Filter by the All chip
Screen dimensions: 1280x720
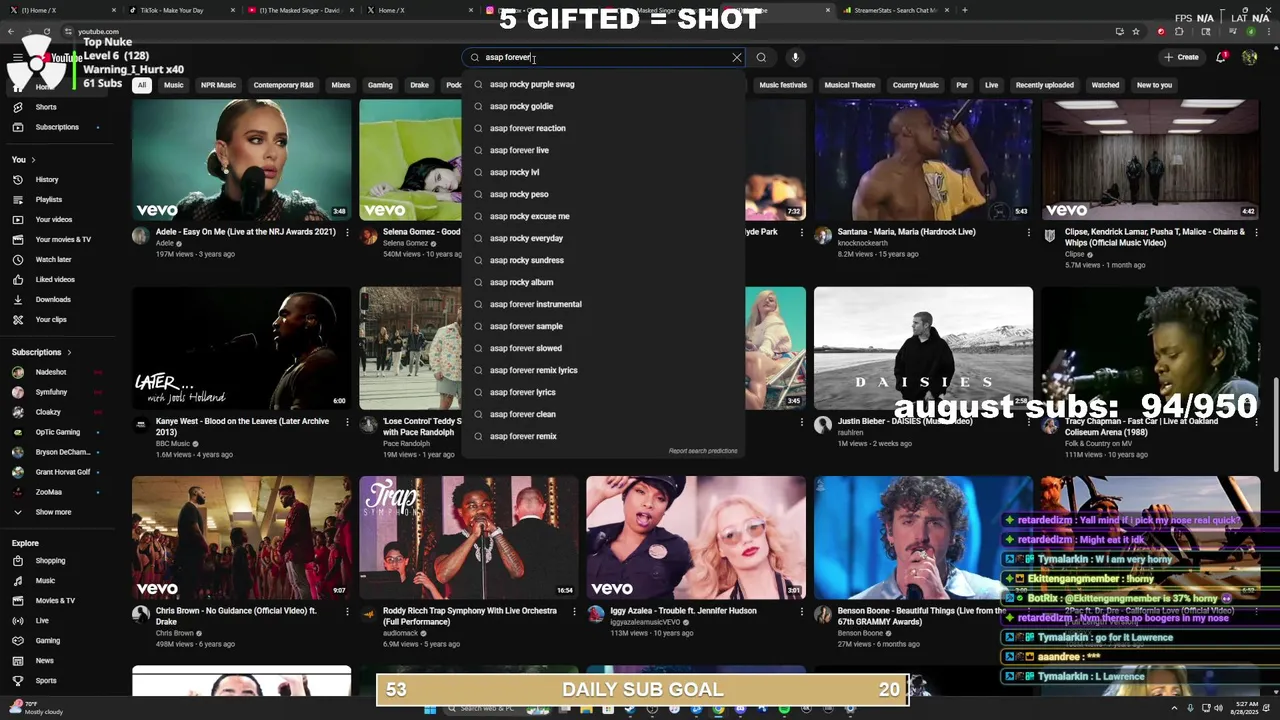[x=142, y=85]
